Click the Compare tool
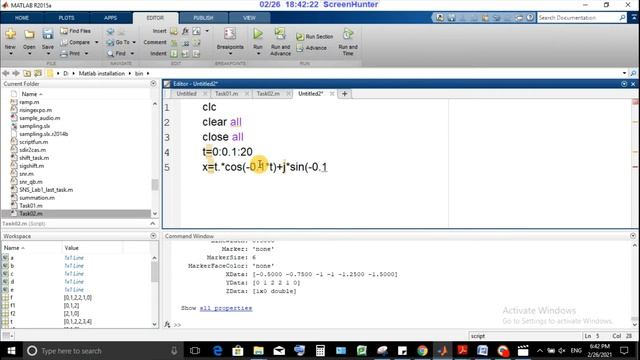The width and height of the screenshot is (640, 360). tap(76, 42)
